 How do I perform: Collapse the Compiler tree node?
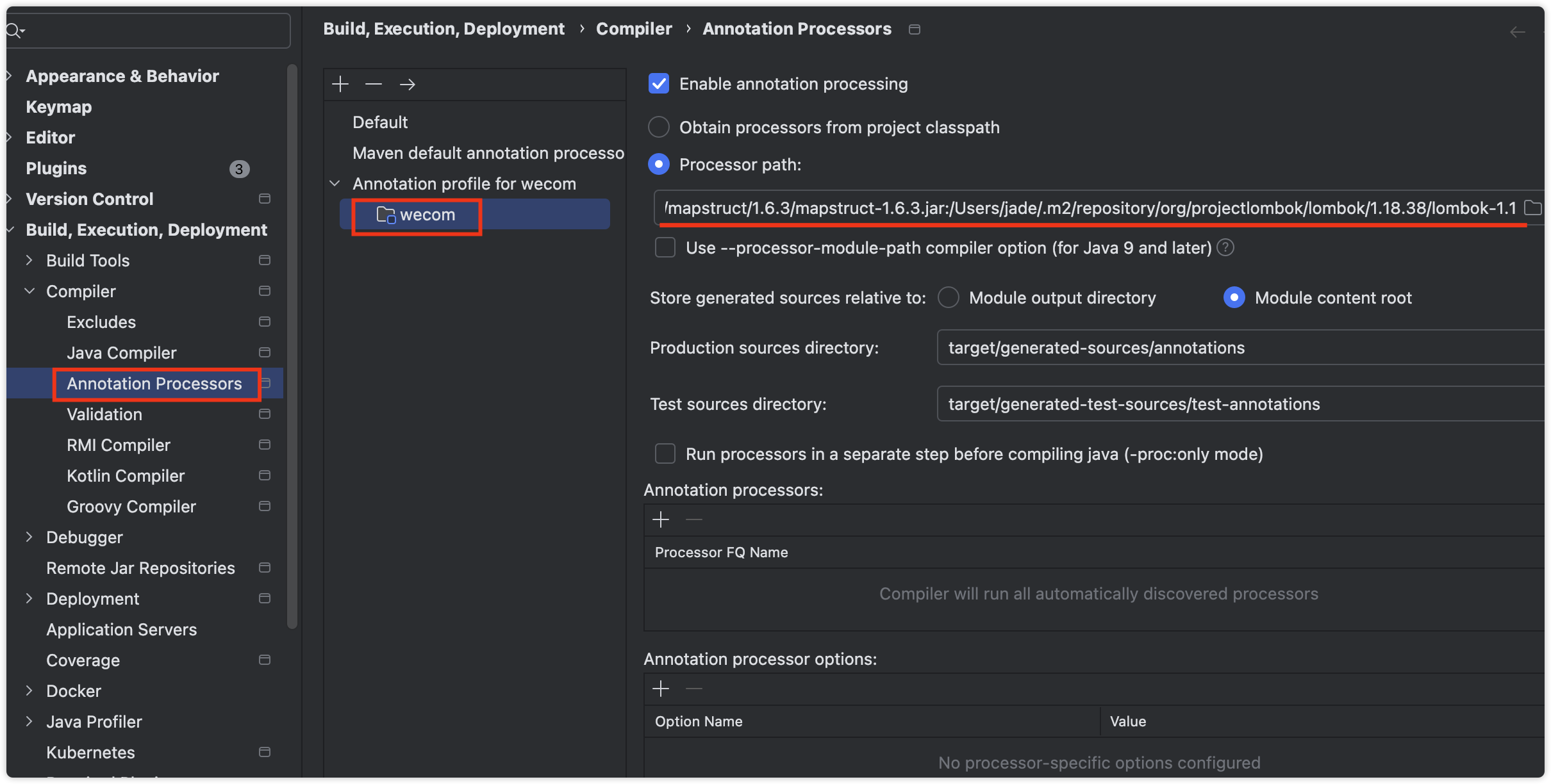[x=29, y=291]
